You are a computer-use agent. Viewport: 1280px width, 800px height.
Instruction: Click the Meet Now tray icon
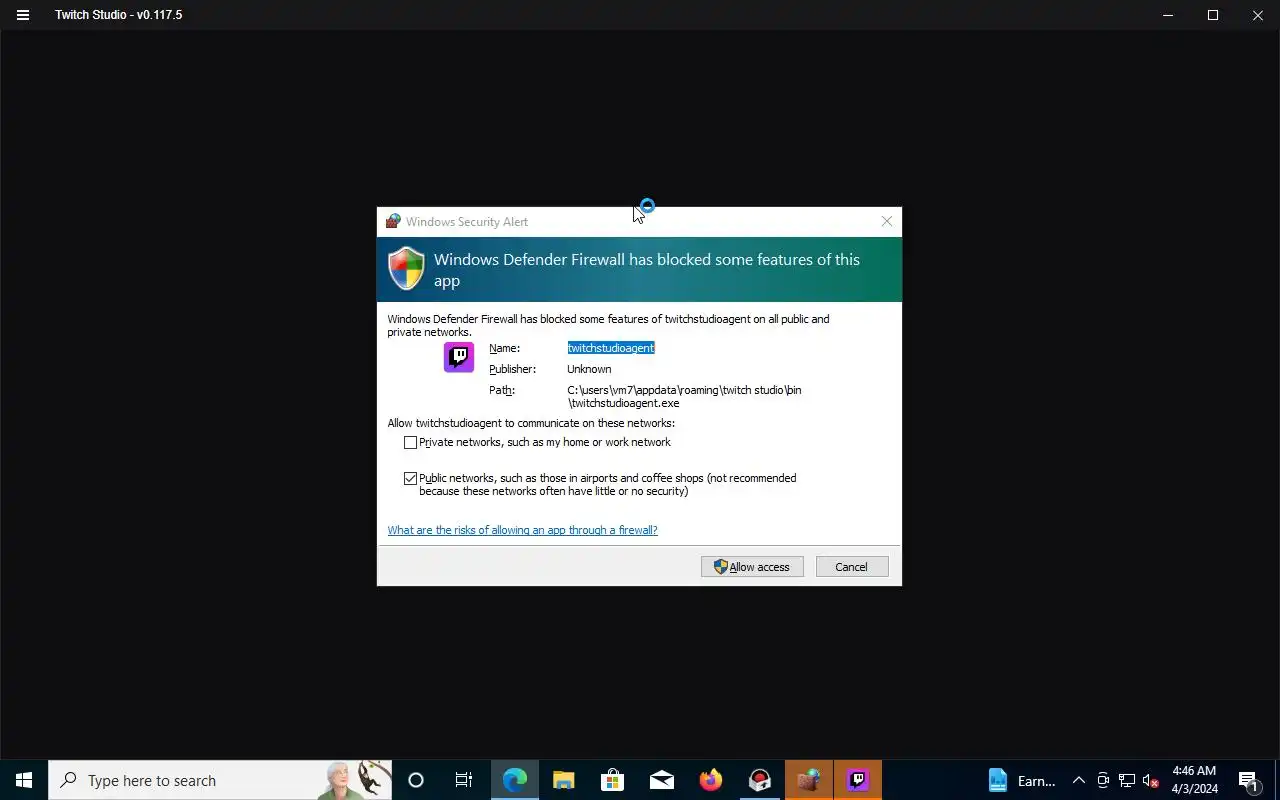(x=1103, y=780)
